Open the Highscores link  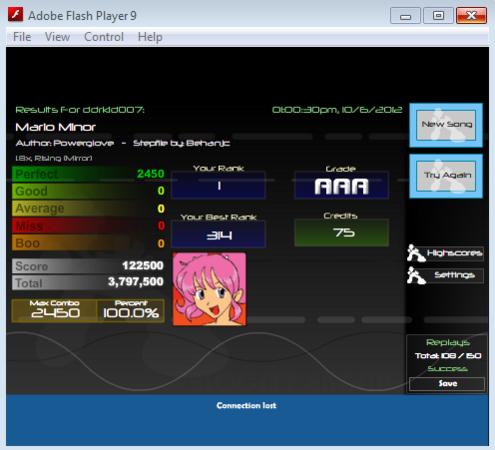[455, 253]
